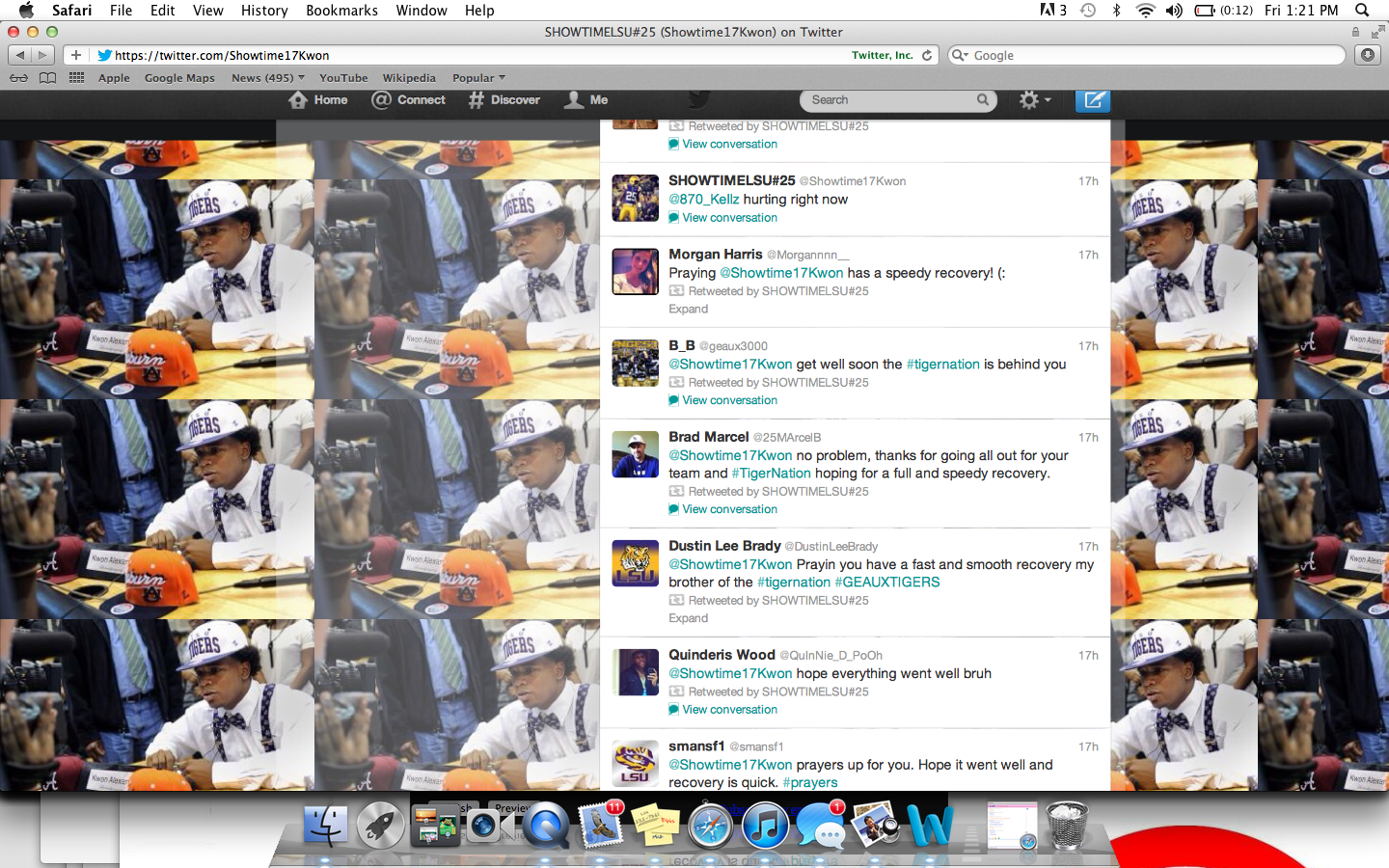1389x868 pixels.
Task: Open Spotlight search in menu bar
Action: pos(1362,11)
